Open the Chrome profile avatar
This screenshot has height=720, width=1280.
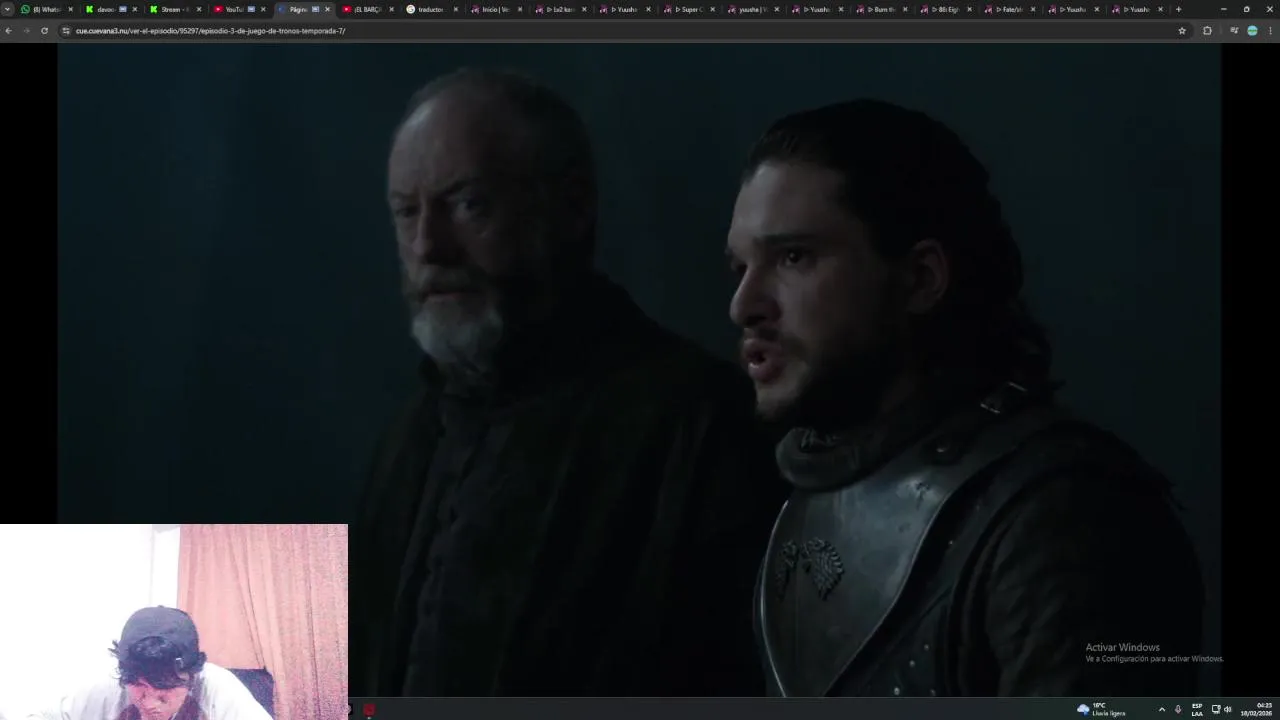coord(1252,31)
